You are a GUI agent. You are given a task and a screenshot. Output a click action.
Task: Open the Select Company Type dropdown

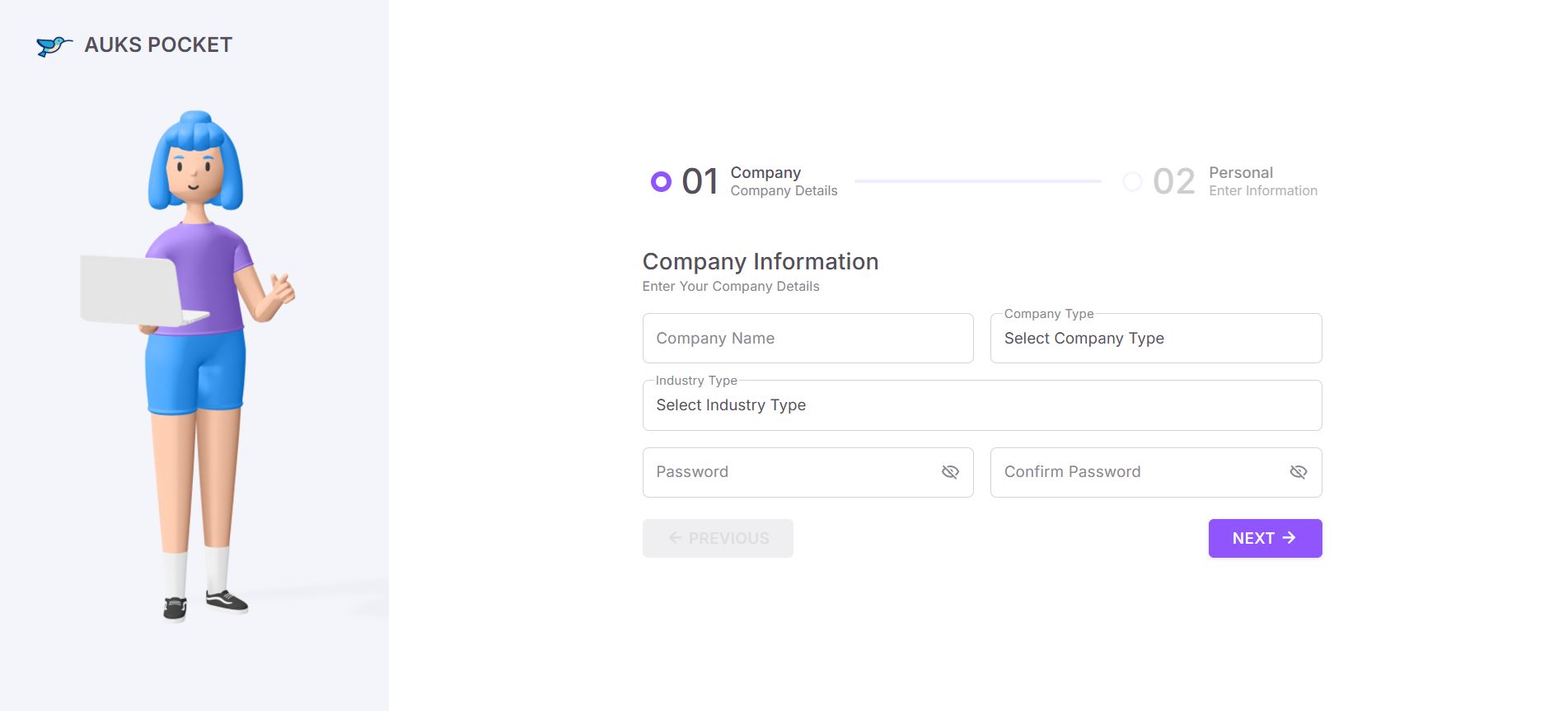point(1155,339)
